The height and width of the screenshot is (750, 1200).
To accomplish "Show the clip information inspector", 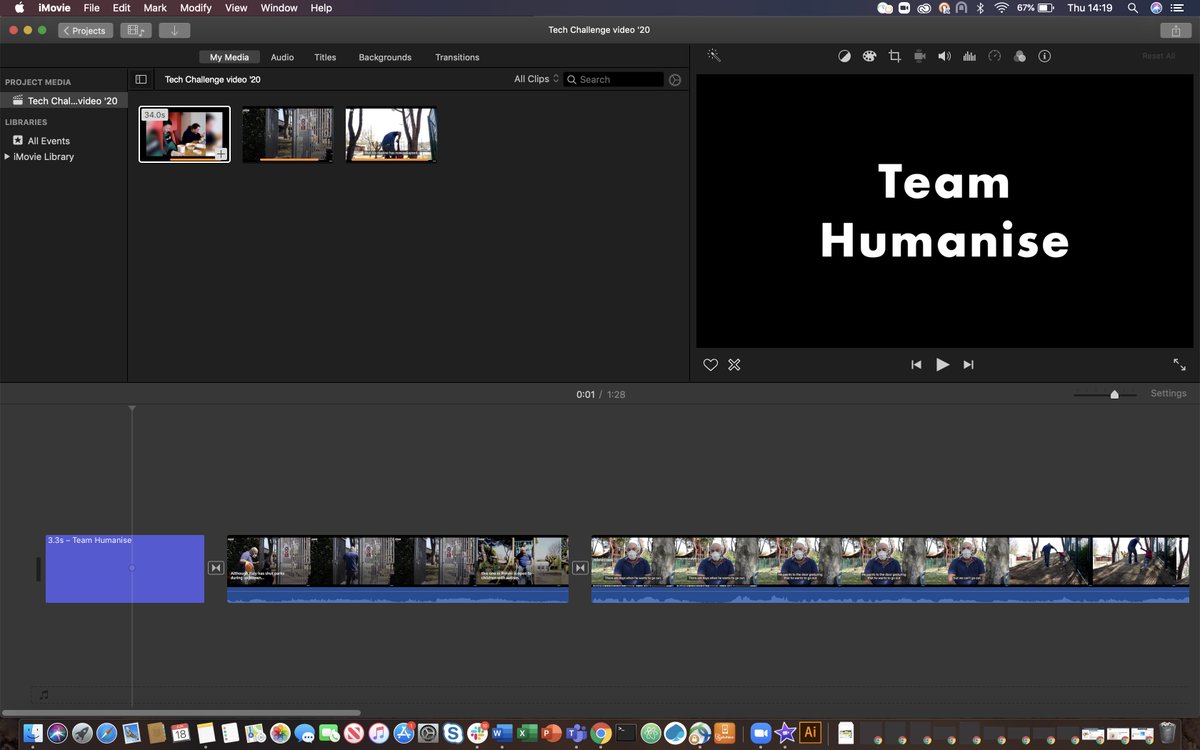I will (1045, 57).
